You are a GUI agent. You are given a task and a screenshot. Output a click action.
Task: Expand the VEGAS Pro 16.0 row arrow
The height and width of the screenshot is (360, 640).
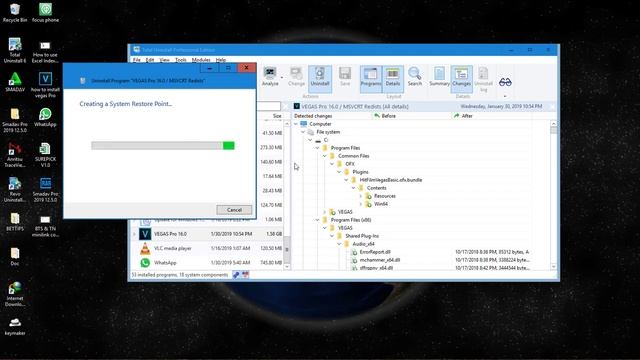[x=134, y=234]
